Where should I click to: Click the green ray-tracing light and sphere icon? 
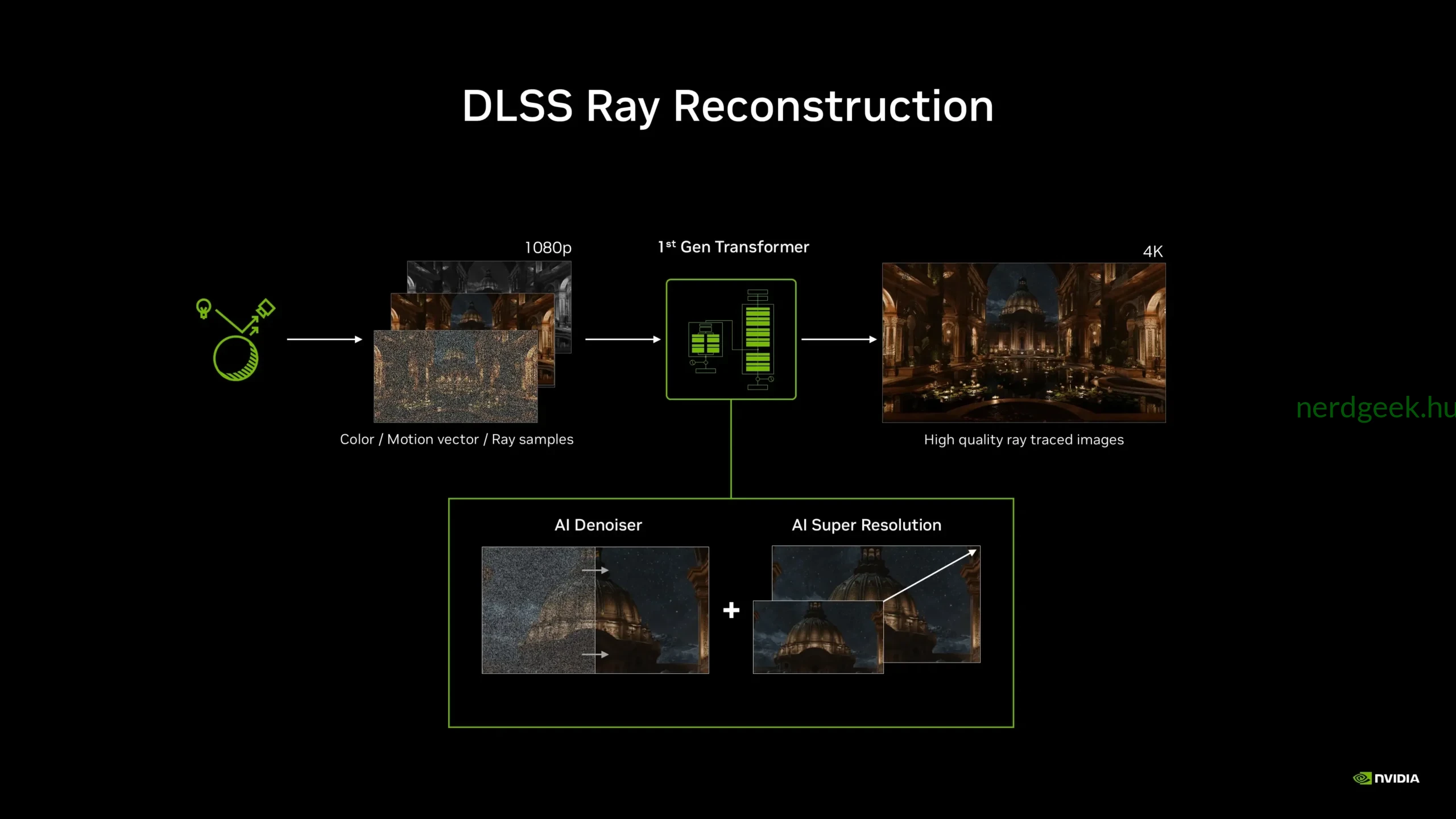235,340
